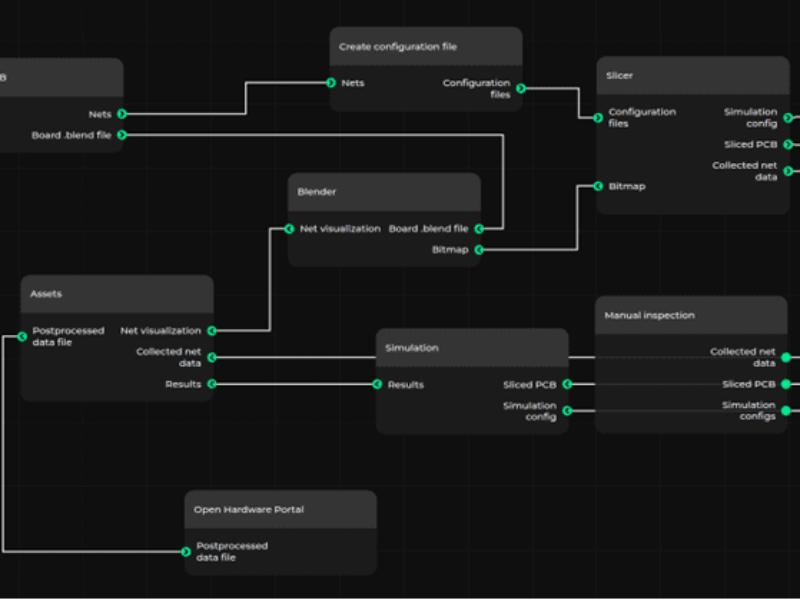Click the Configuration files output socket
Screen dimensions: 800x600
521,87
